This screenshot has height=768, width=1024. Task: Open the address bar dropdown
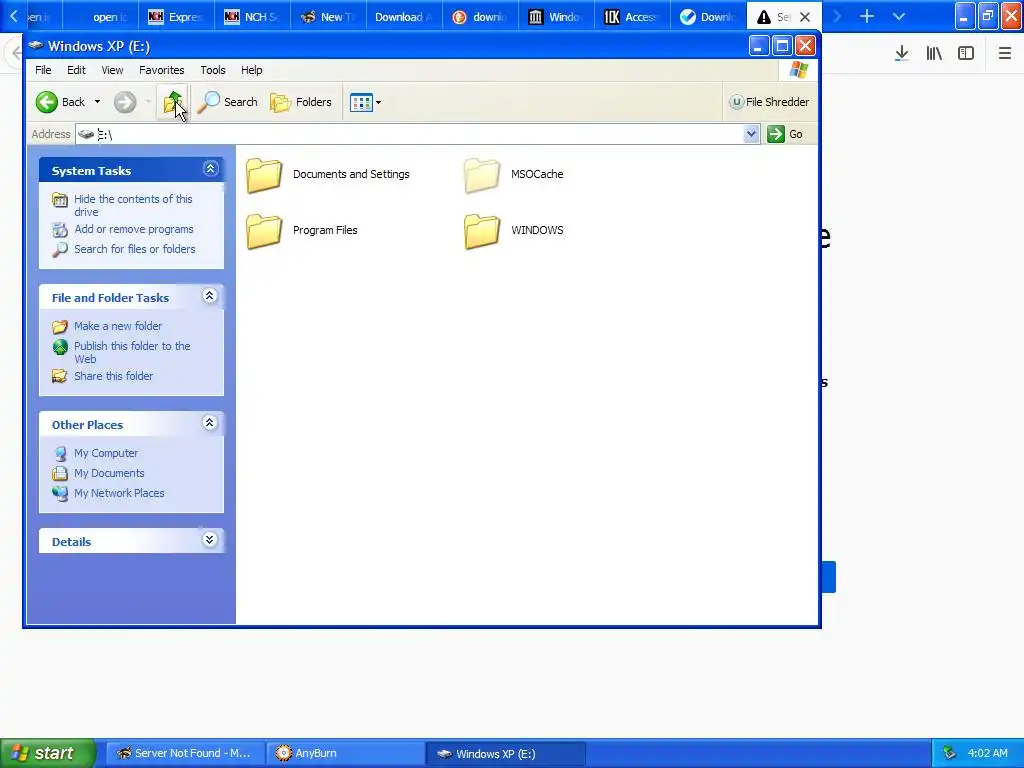pyautogui.click(x=751, y=134)
